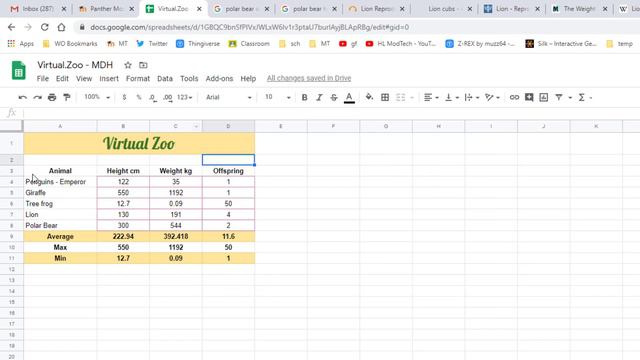Screen dimensions: 640x360
Task: Click the Virtual.Zoo - MDH document title
Action: [x=75, y=65]
